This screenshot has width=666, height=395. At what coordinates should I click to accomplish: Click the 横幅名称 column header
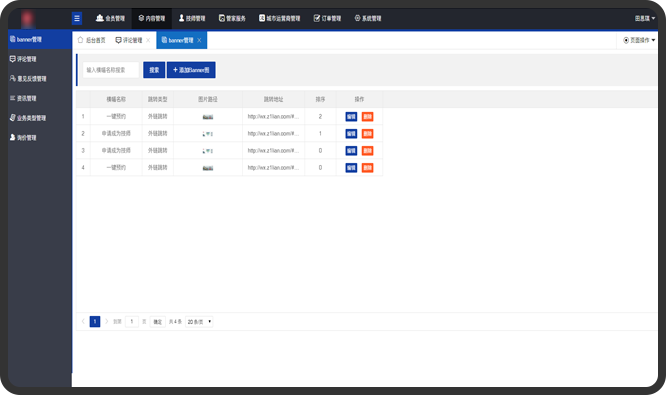116,99
